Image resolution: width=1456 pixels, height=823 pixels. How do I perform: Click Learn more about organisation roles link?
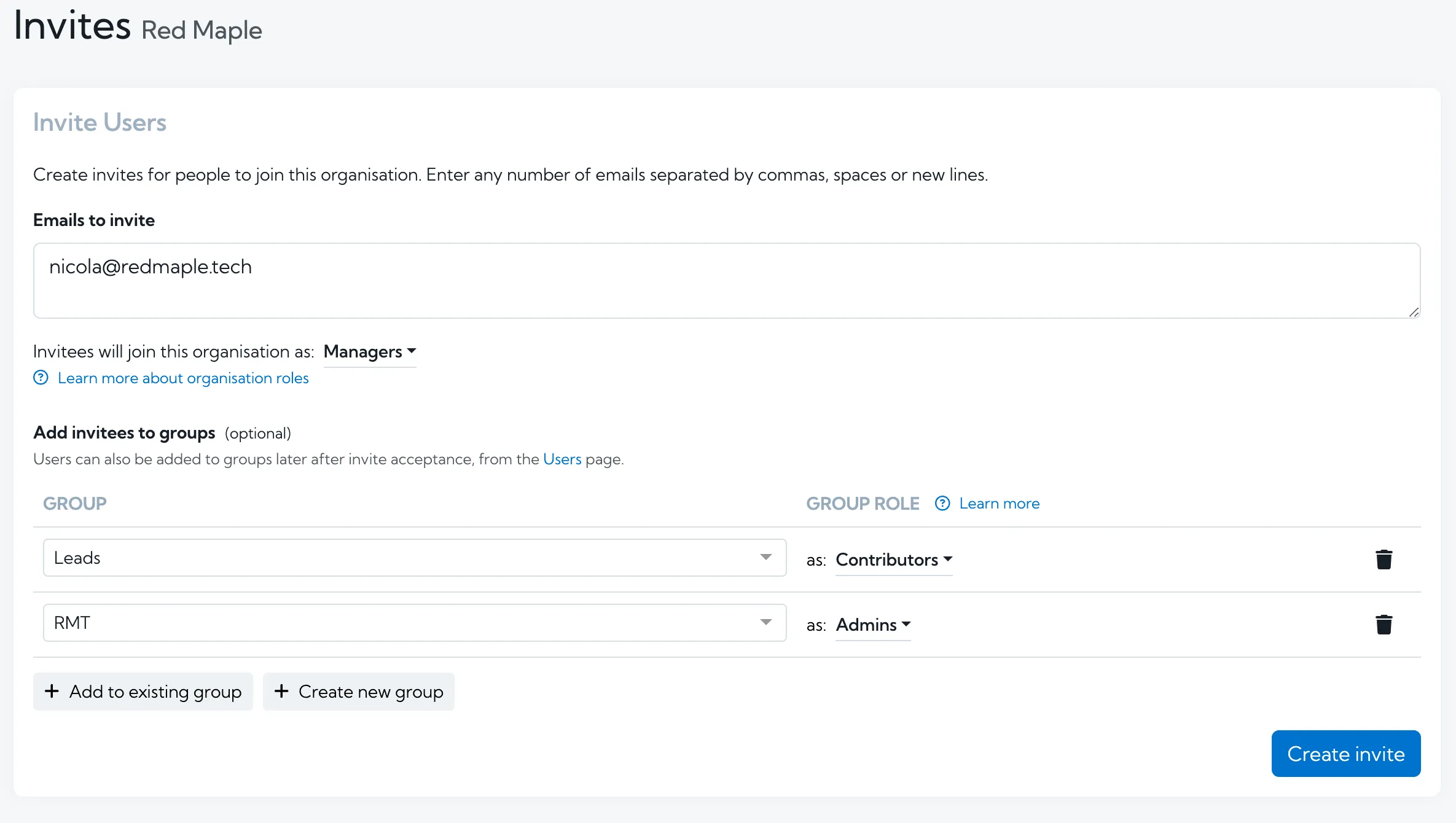point(182,377)
